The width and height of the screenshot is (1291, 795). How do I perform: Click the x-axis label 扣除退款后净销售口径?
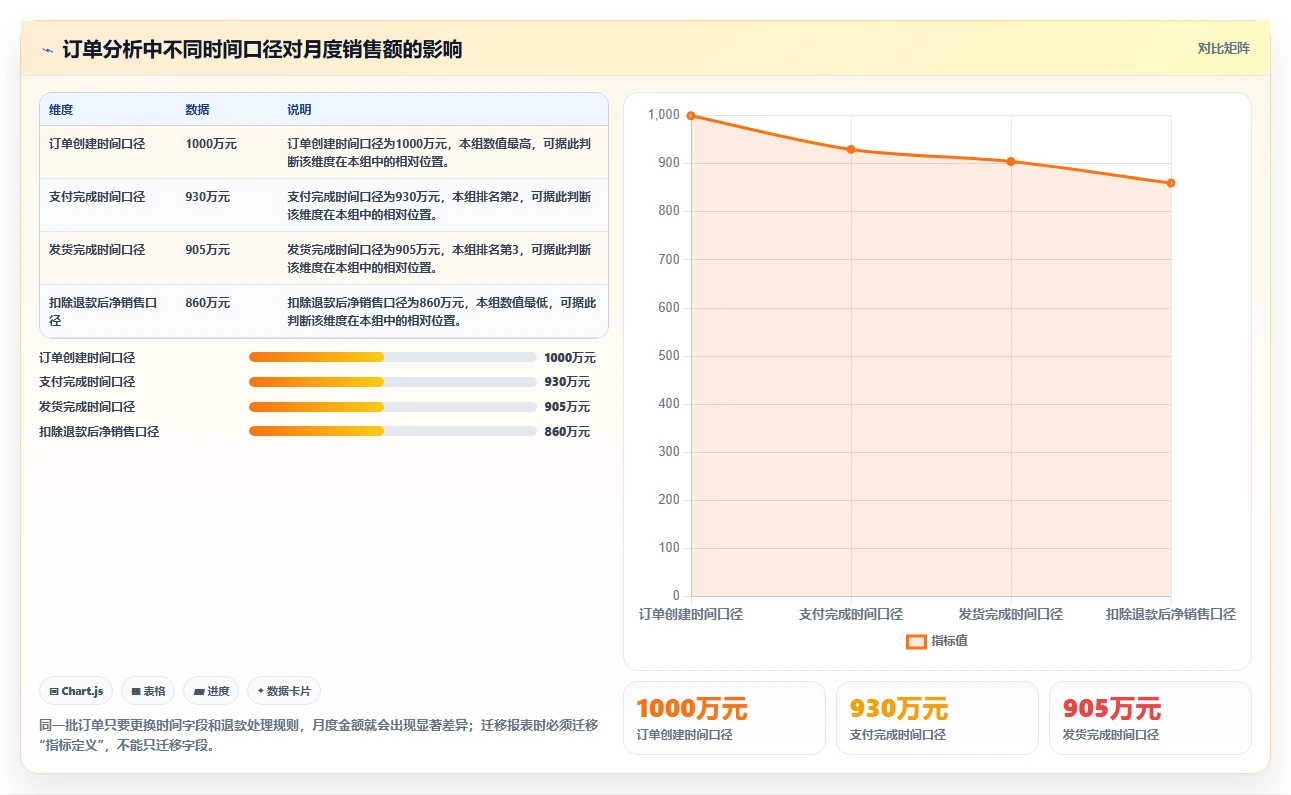(x=1171, y=614)
